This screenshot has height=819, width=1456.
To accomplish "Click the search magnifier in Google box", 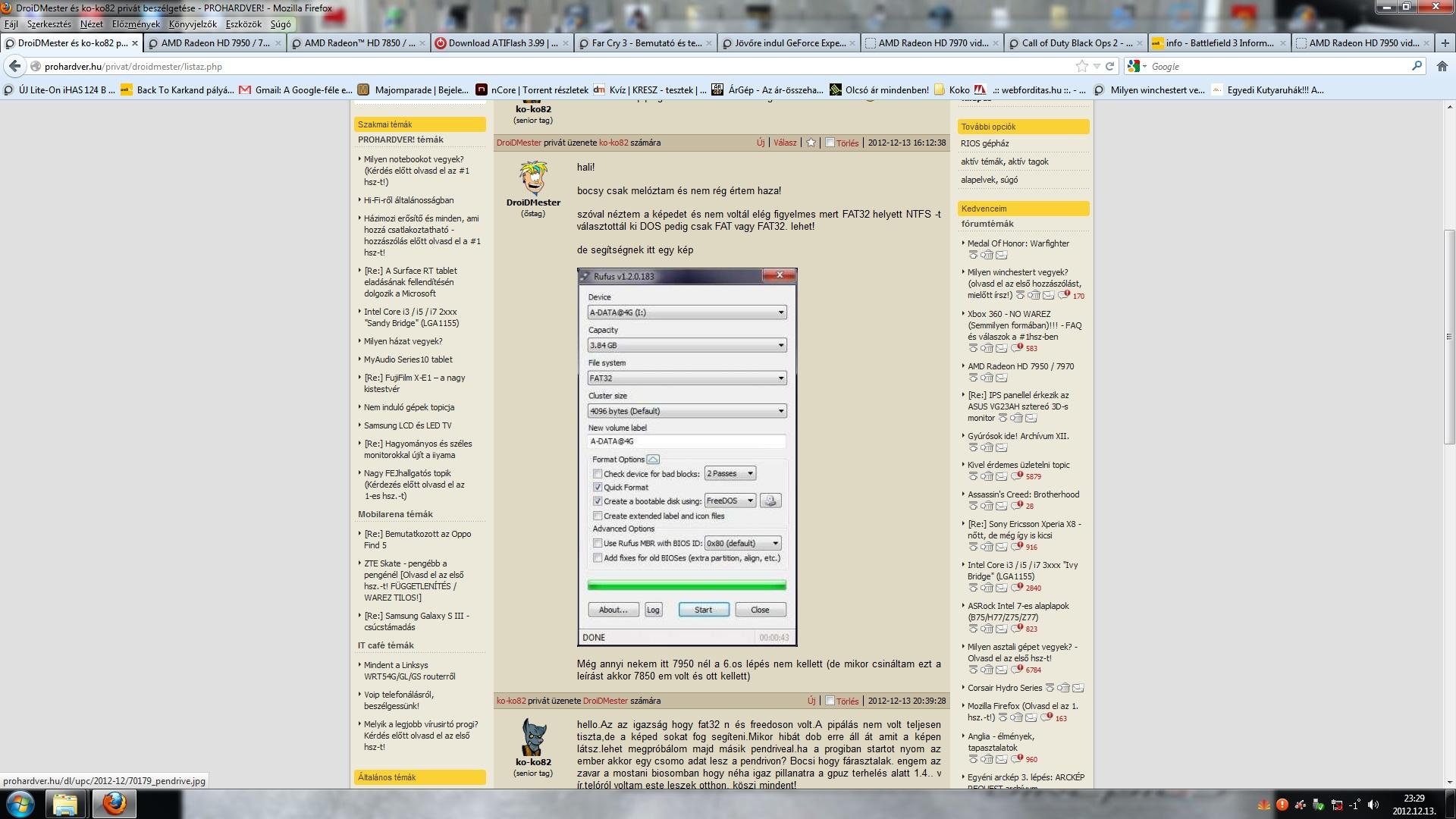I will (1417, 67).
